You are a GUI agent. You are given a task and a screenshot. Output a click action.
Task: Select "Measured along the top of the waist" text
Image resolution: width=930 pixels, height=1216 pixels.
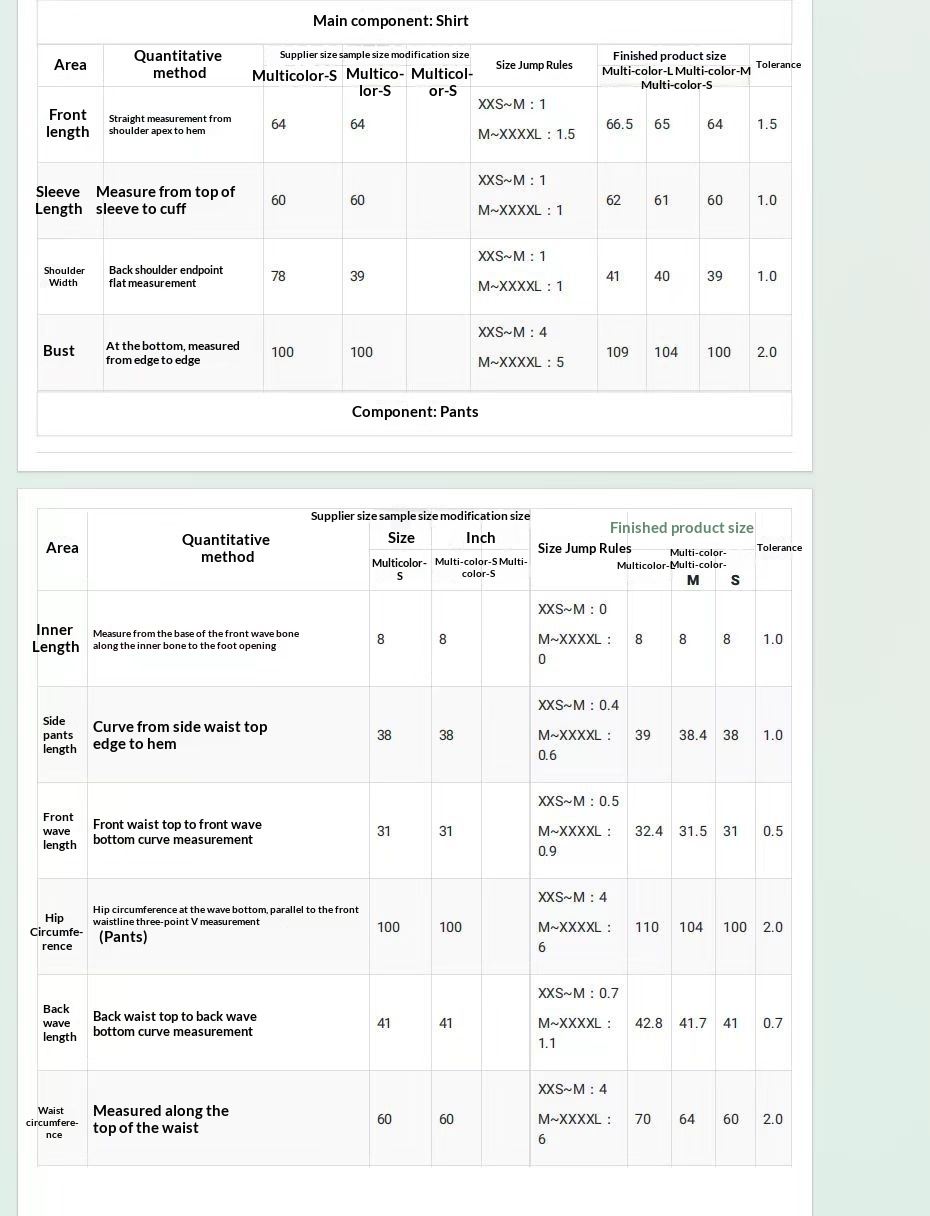pos(160,1119)
